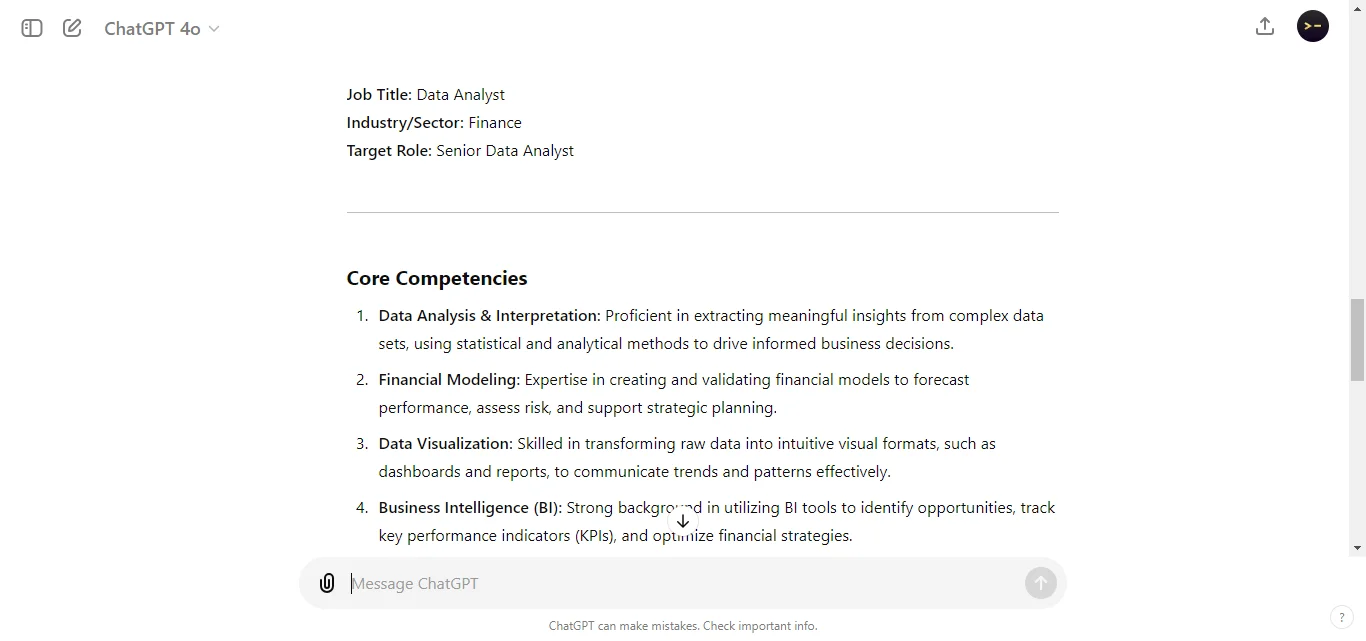Click the share conversation icon
The image size is (1366, 641).
click(x=1265, y=27)
